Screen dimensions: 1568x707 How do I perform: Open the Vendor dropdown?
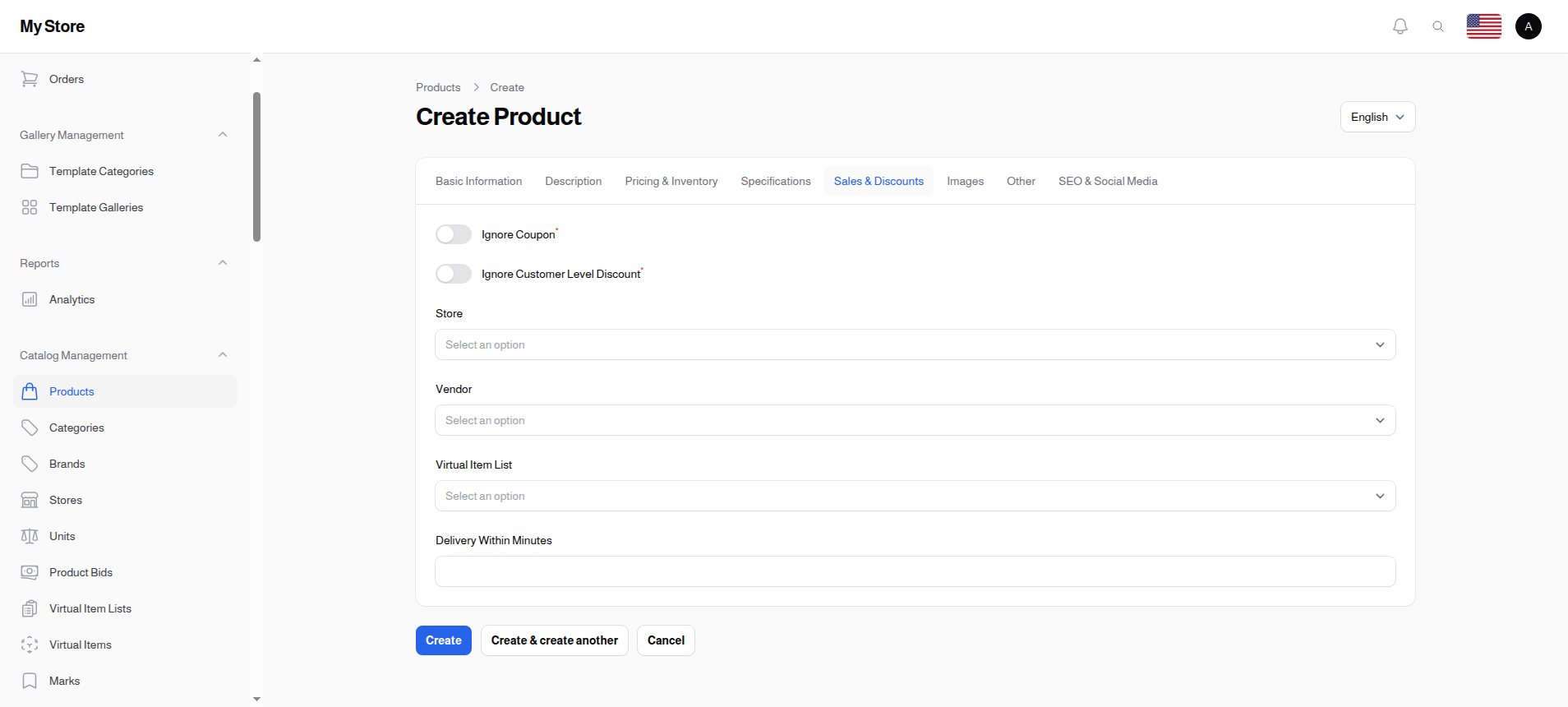click(x=915, y=420)
